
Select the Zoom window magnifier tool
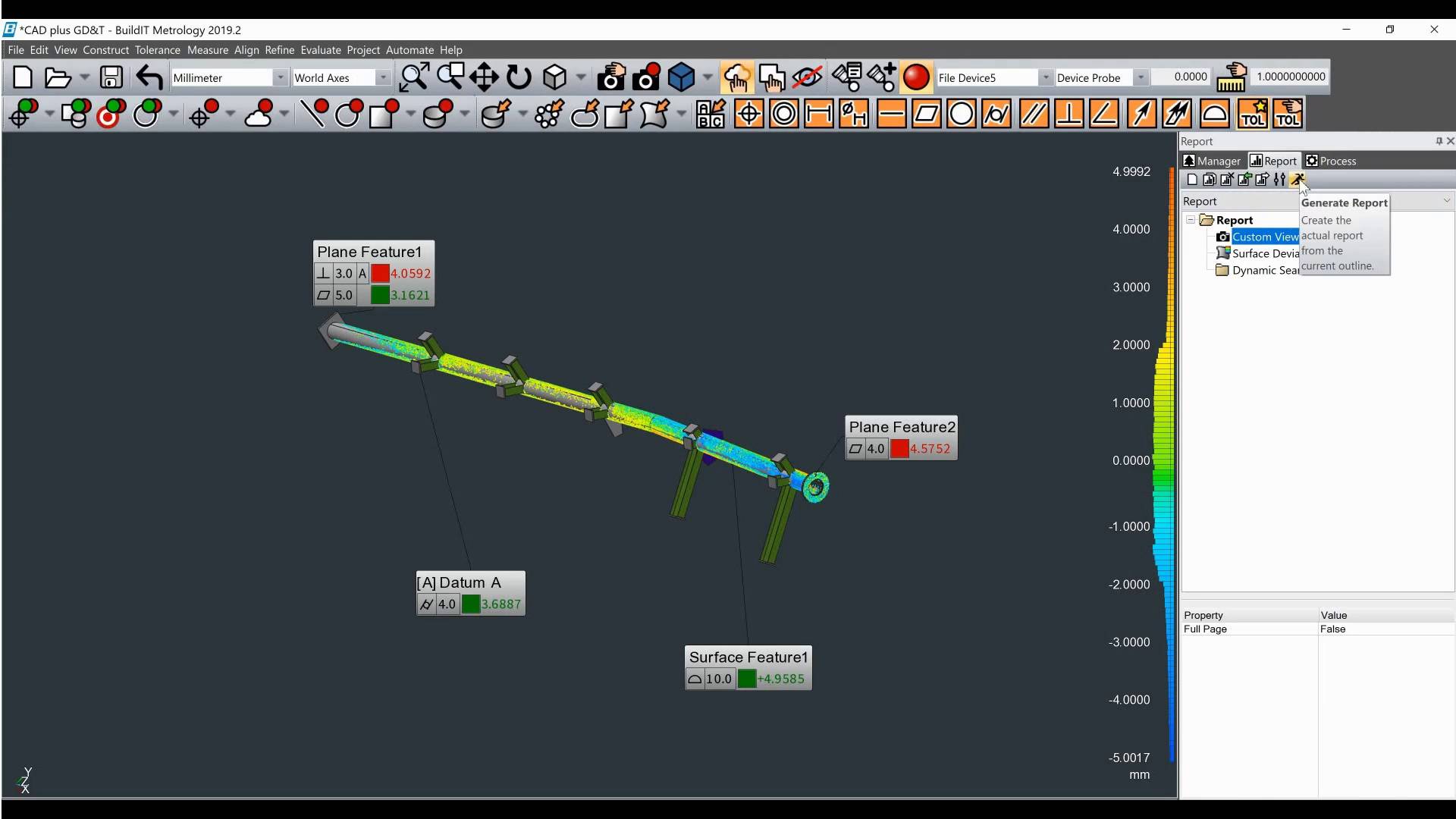[x=450, y=77]
